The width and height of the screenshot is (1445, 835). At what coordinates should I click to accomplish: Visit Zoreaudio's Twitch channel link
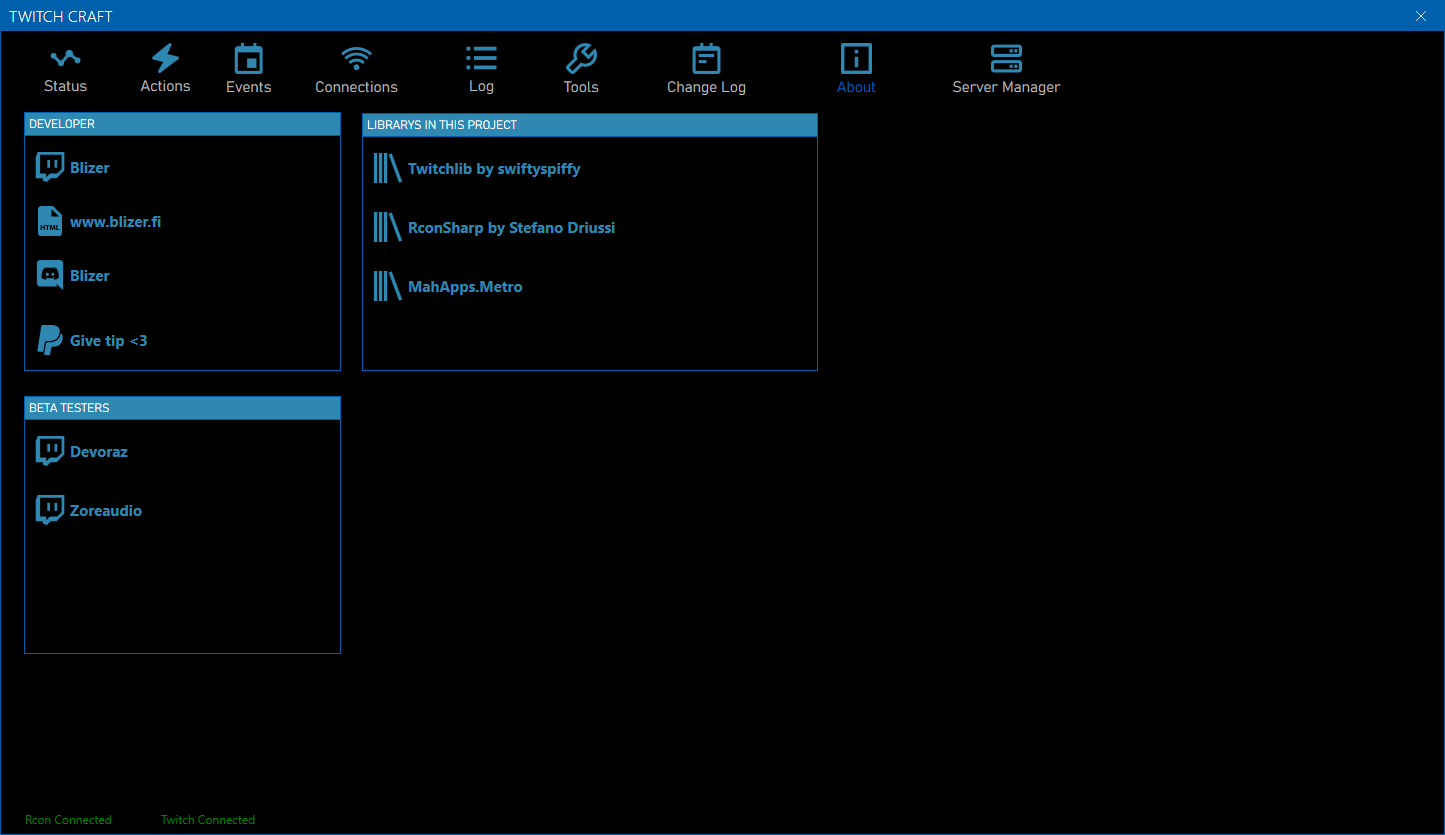106,510
